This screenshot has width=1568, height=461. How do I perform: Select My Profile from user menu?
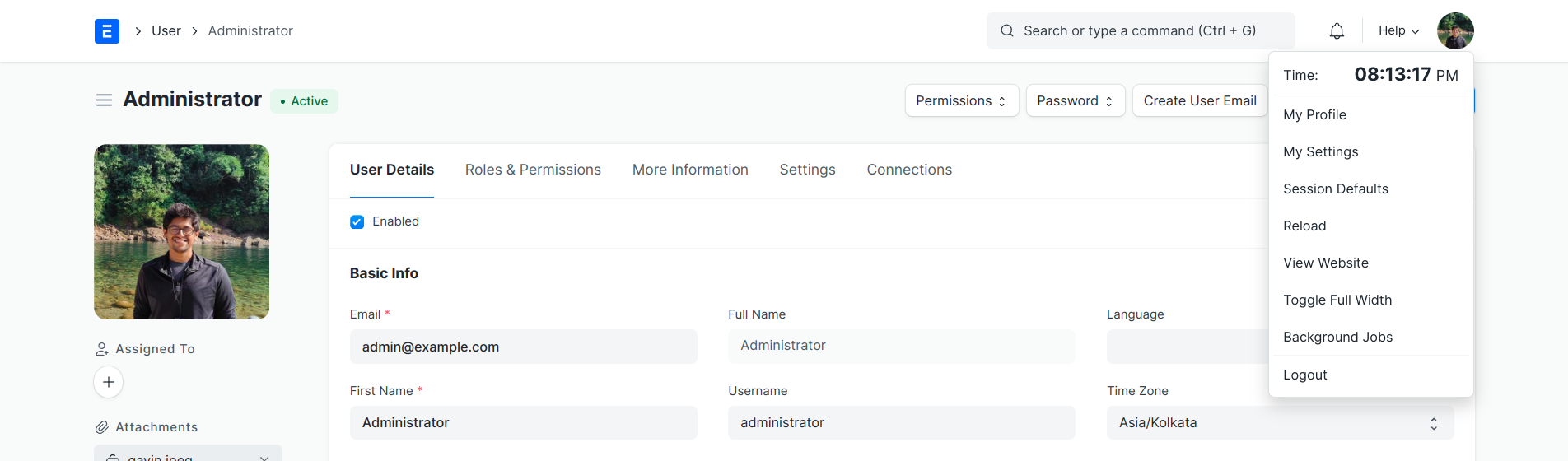coord(1371,114)
